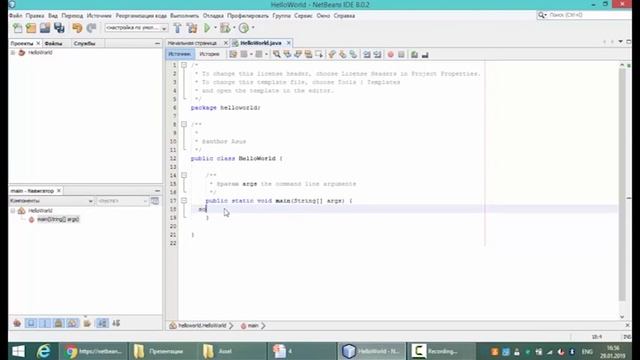Click the Save All toolbar icon

coord(59,28)
